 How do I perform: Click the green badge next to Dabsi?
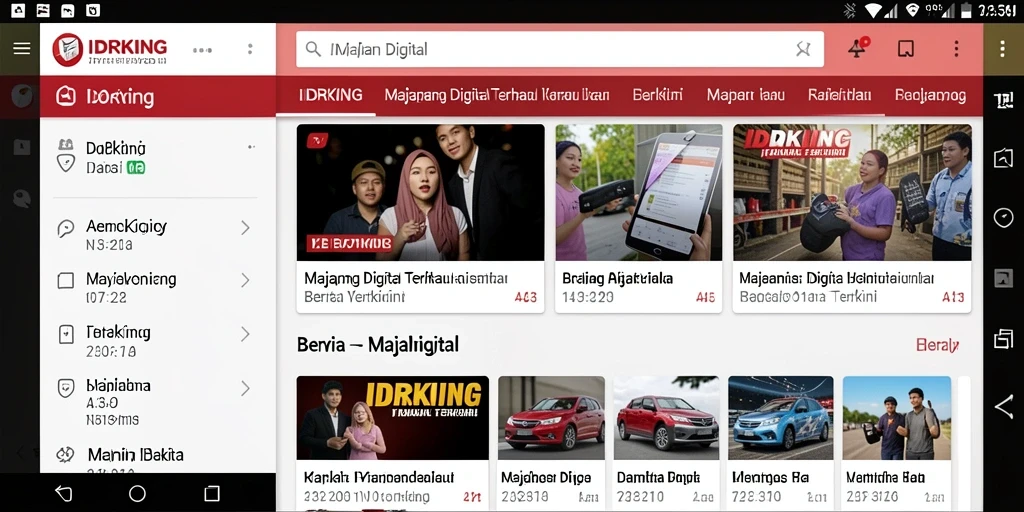click(x=136, y=168)
